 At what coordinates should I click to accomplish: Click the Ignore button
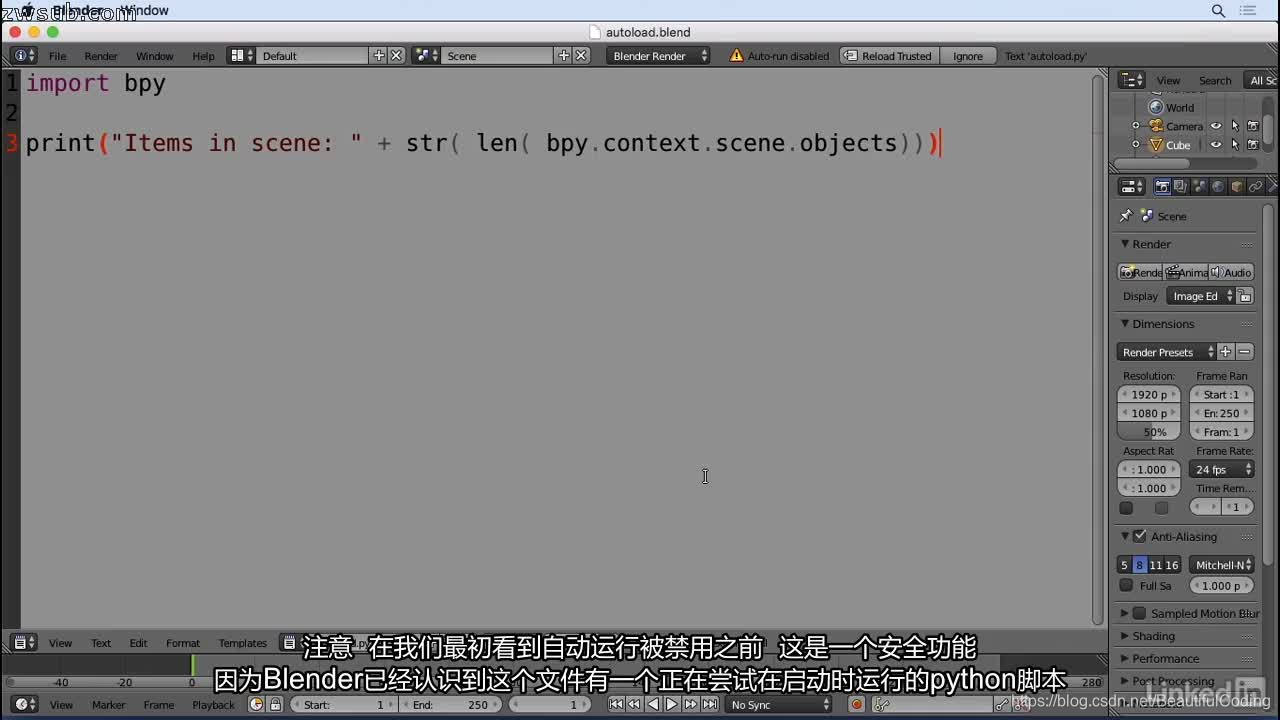coord(967,56)
